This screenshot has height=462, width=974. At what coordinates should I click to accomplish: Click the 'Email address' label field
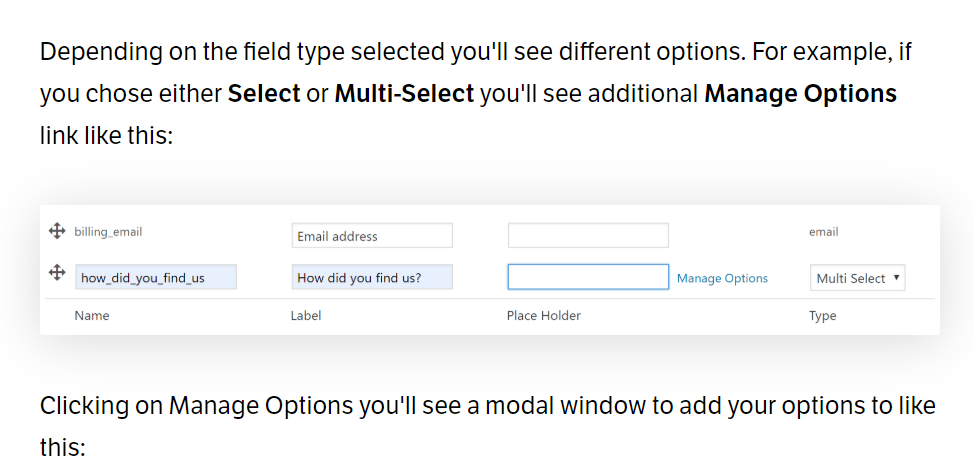pos(372,236)
